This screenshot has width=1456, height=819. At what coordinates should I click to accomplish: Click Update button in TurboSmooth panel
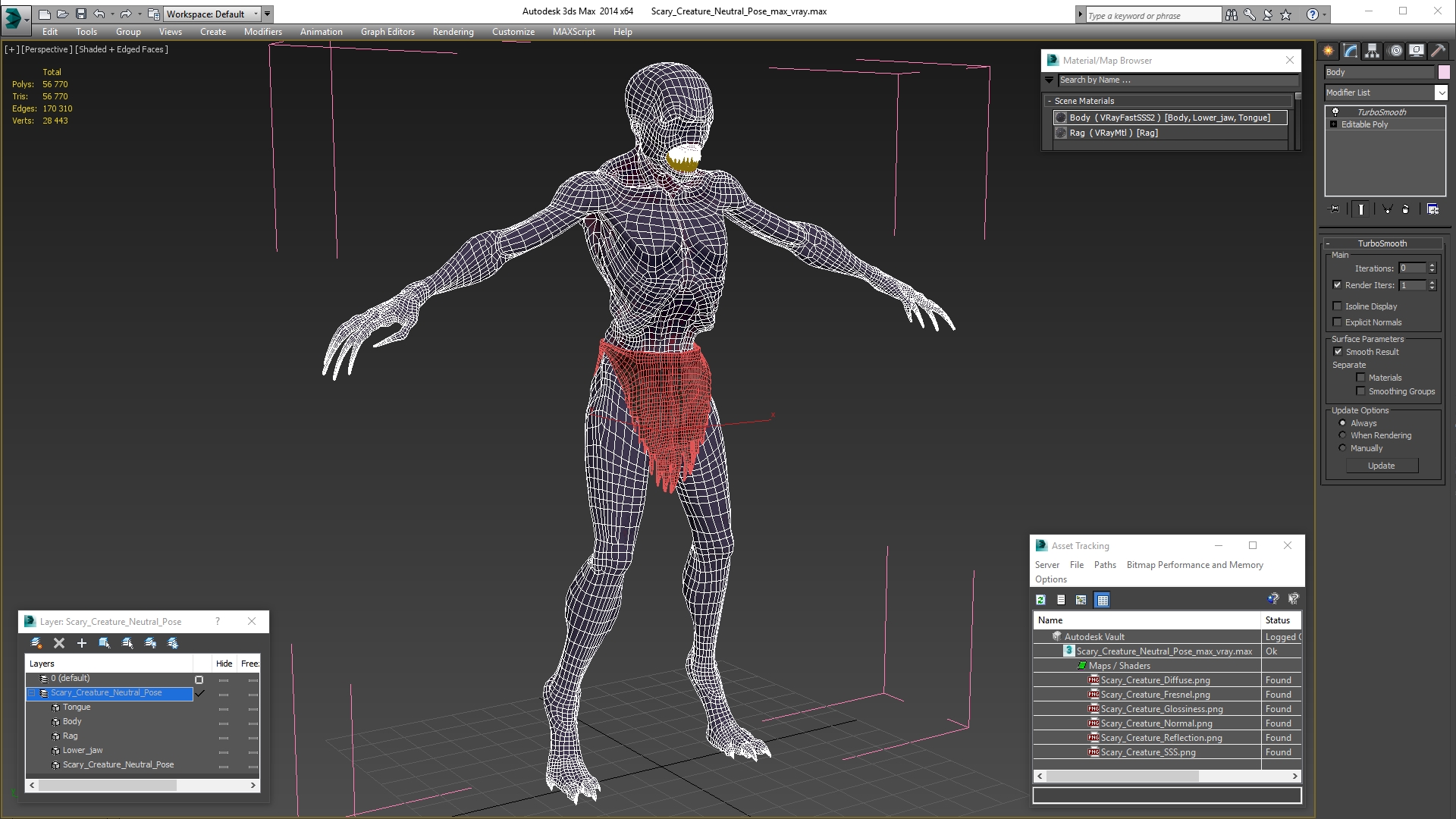(1382, 466)
